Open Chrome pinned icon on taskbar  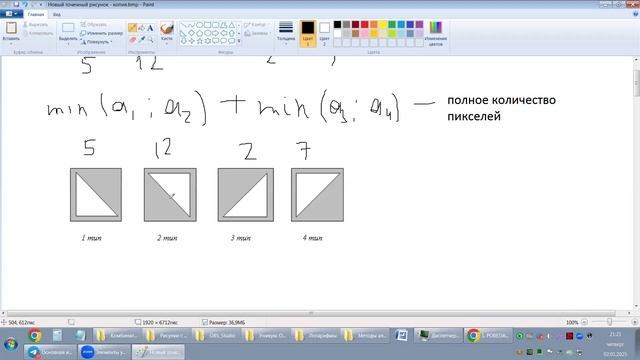pos(35,336)
